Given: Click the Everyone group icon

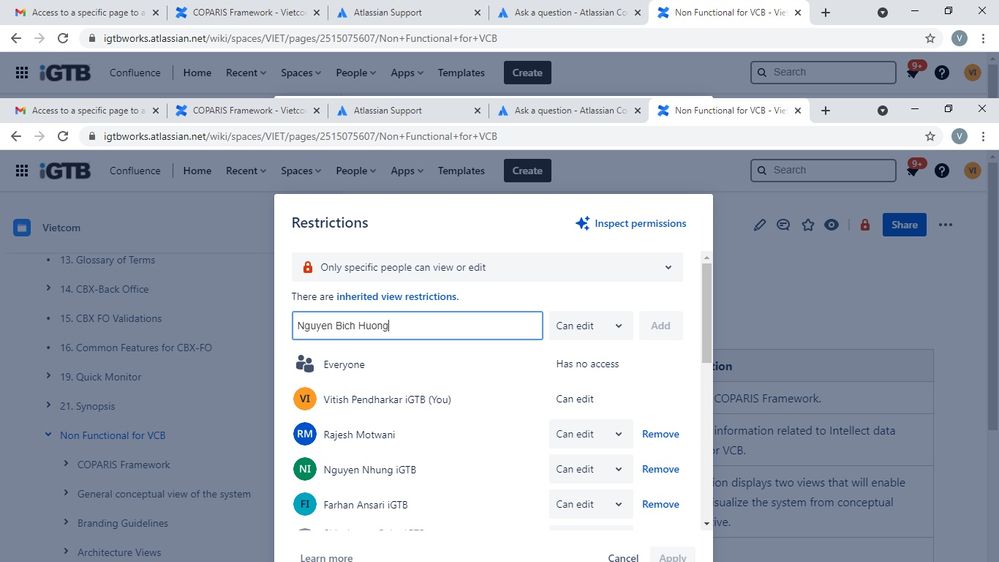Looking at the screenshot, I should click(x=305, y=364).
